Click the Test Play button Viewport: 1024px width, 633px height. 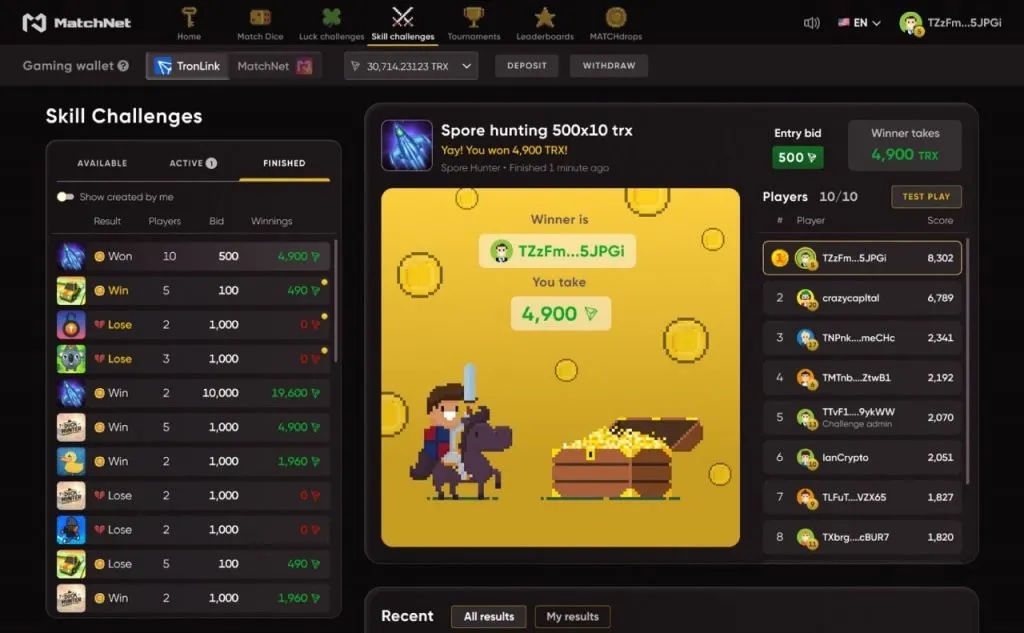tap(926, 197)
